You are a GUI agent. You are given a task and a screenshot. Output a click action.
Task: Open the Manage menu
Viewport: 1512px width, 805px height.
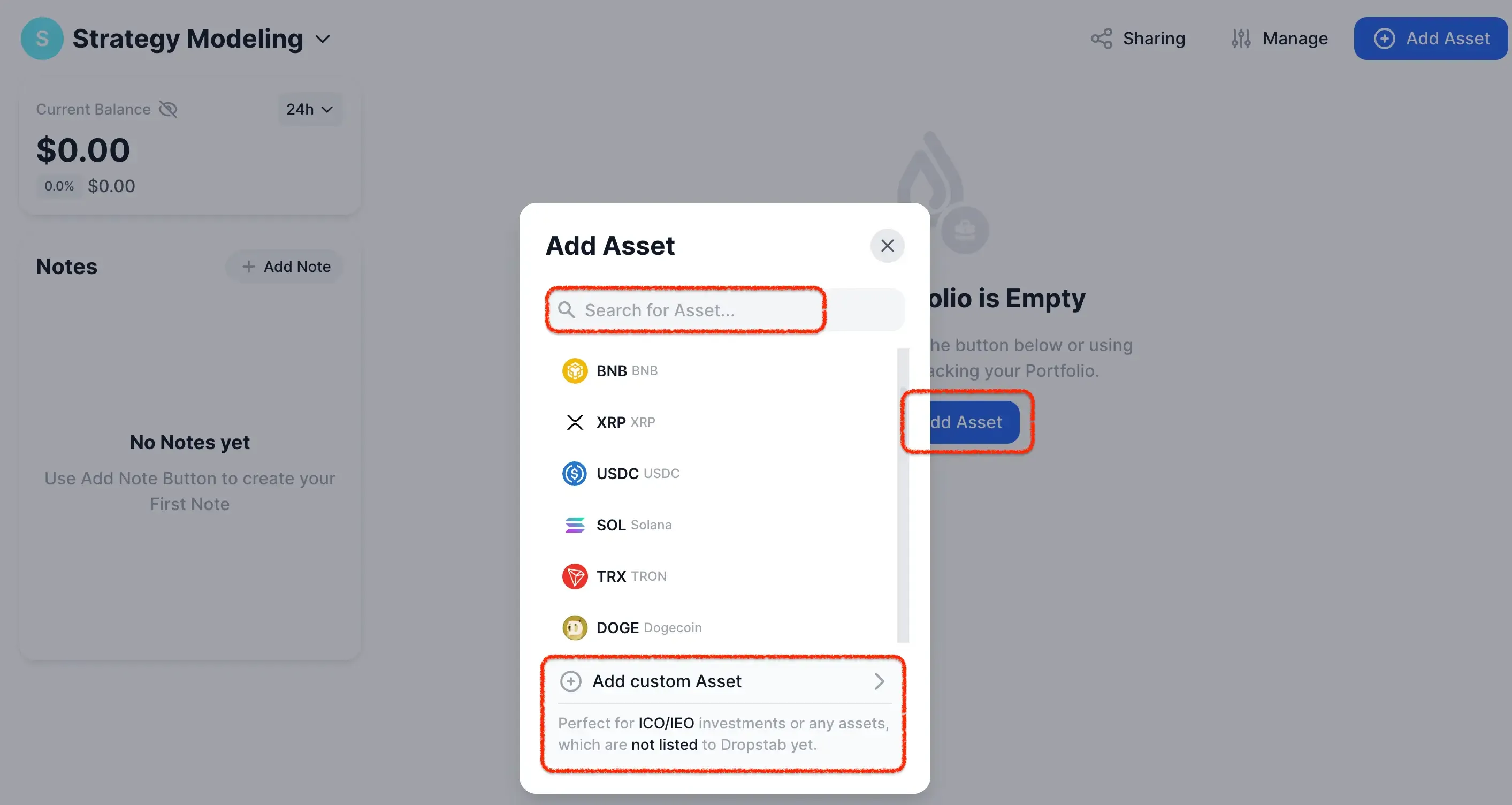(1280, 38)
